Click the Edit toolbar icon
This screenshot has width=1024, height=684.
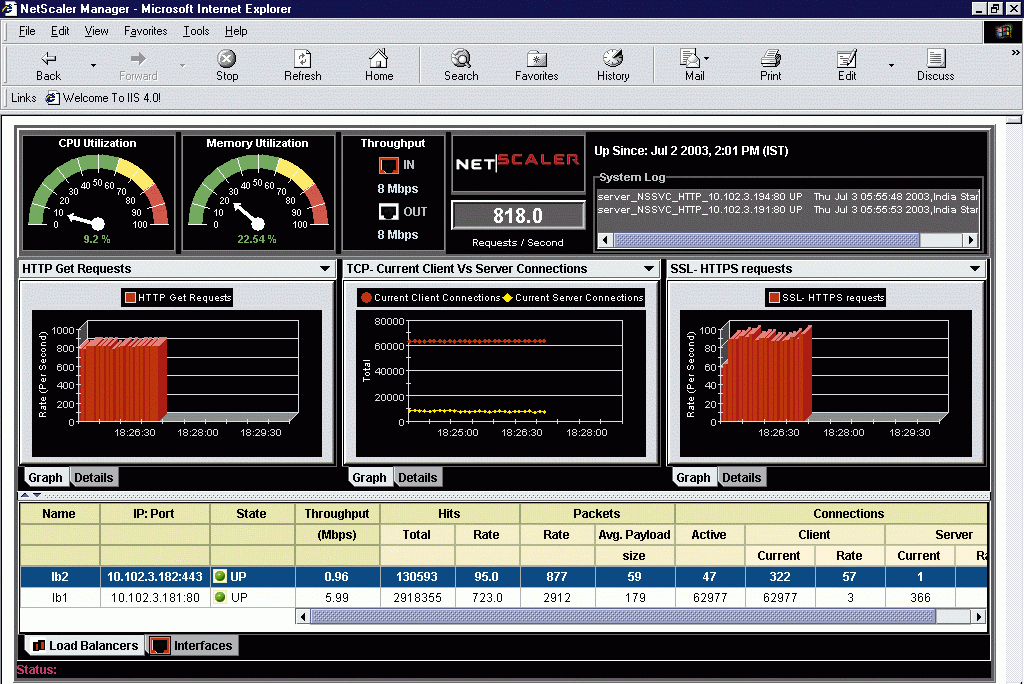[x=846, y=58]
